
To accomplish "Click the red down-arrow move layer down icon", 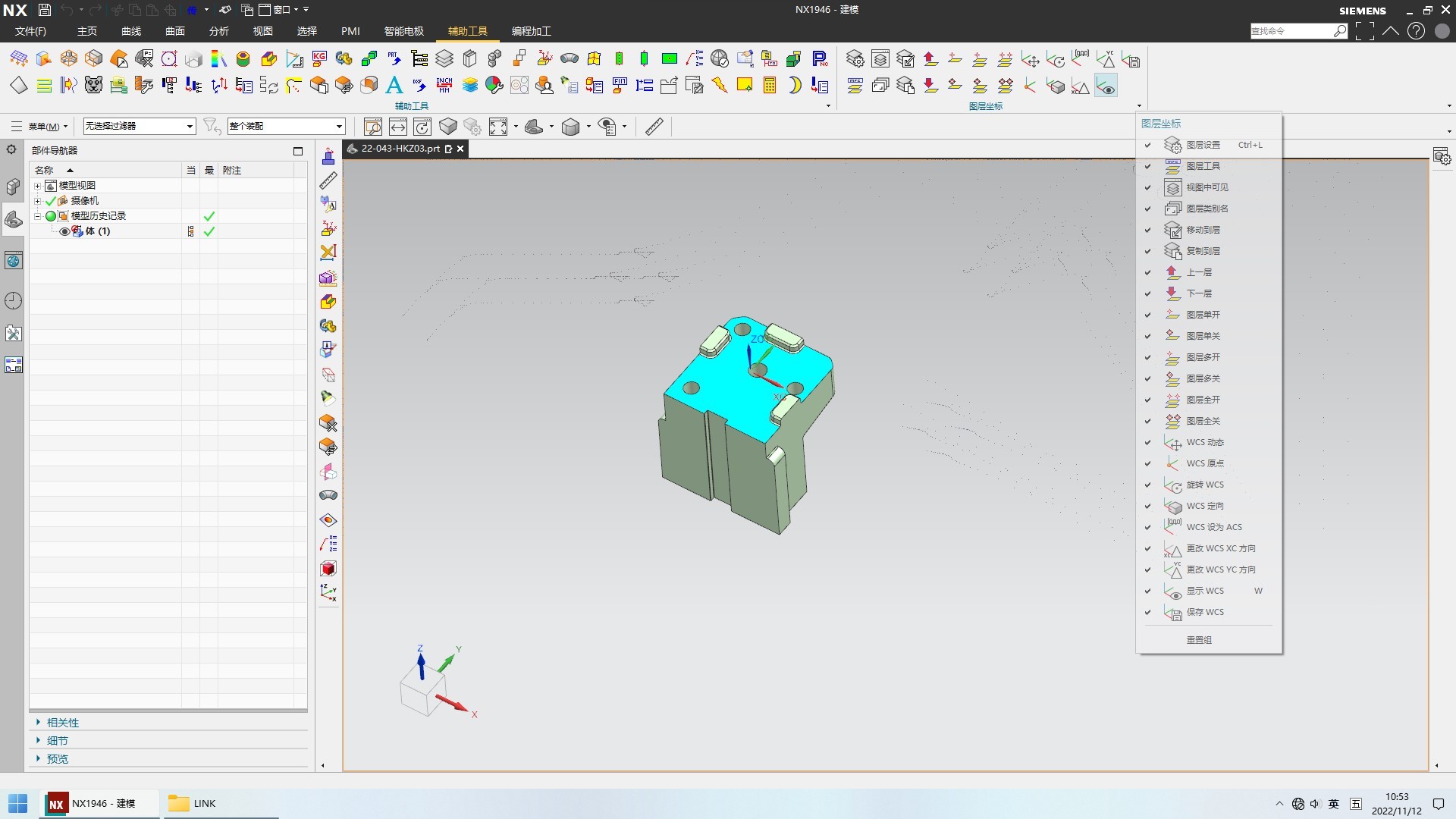I will (x=930, y=85).
